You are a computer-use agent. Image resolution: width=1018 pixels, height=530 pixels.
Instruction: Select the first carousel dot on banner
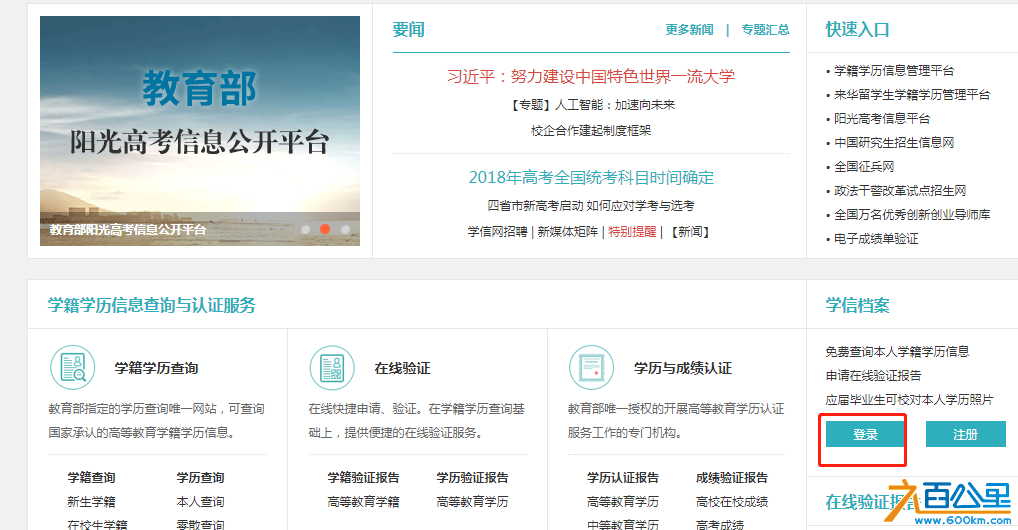coord(306,229)
